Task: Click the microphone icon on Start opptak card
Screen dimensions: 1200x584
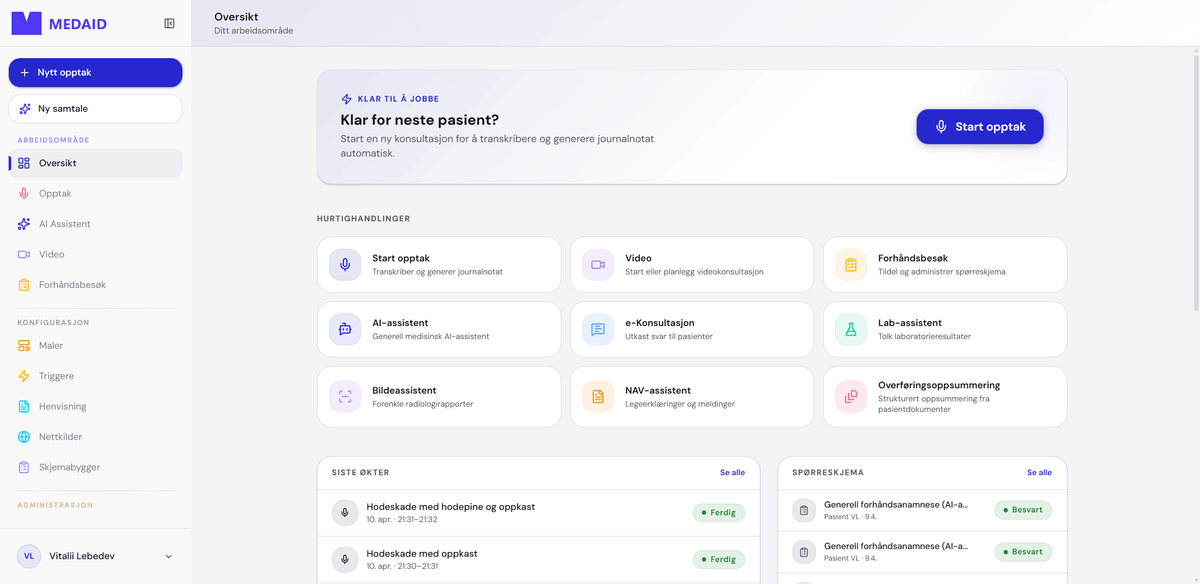Action: coord(345,265)
